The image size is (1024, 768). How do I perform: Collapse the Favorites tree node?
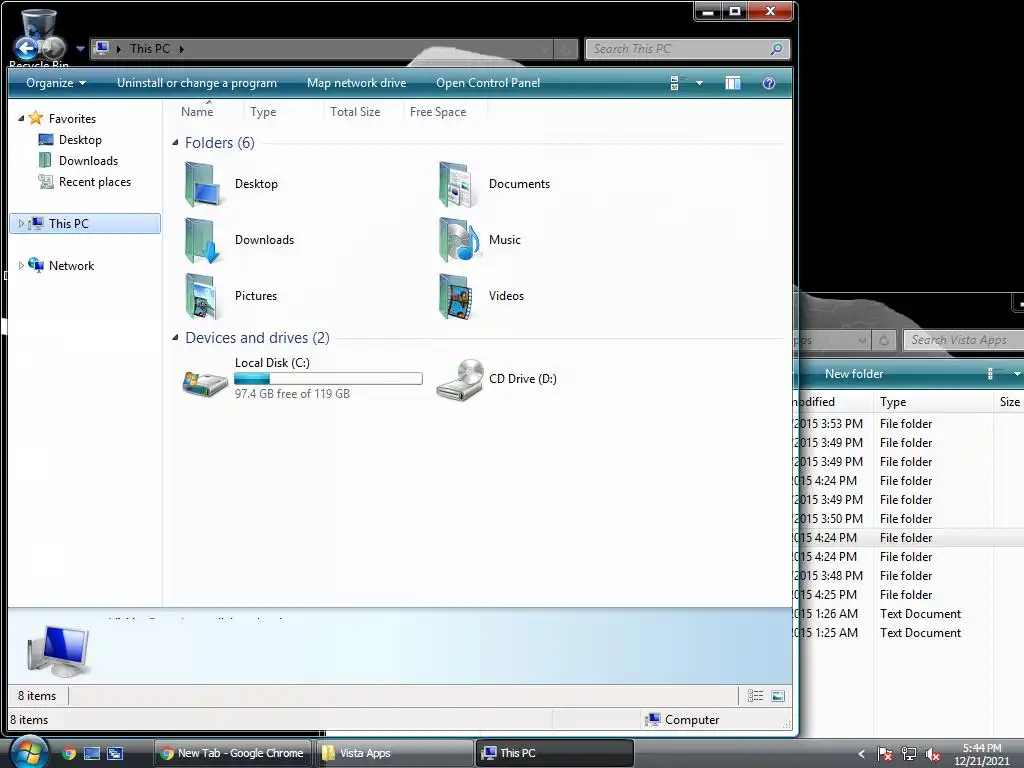coord(21,118)
